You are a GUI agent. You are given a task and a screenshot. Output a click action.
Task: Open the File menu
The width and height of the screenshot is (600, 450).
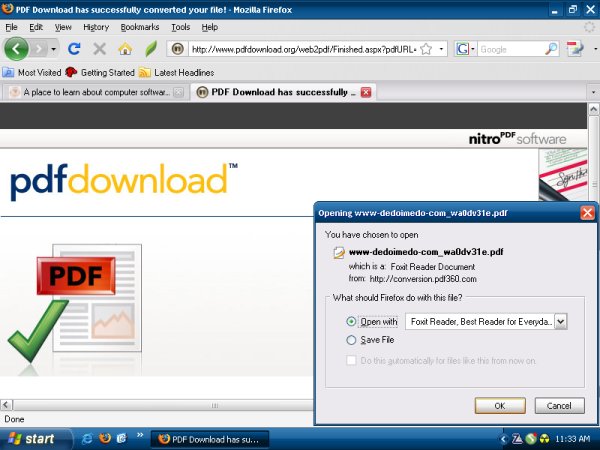pos(11,27)
